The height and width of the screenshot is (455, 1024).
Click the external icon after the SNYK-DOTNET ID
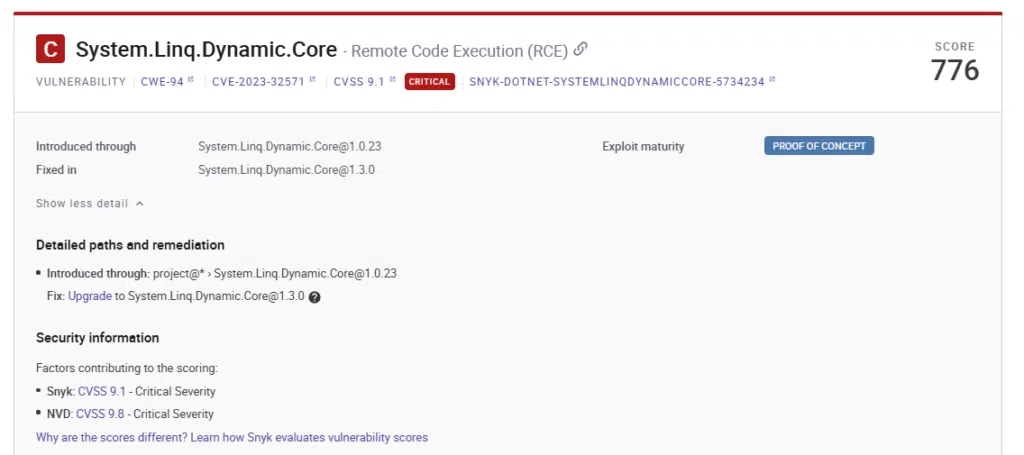click(x=772, y=80)
